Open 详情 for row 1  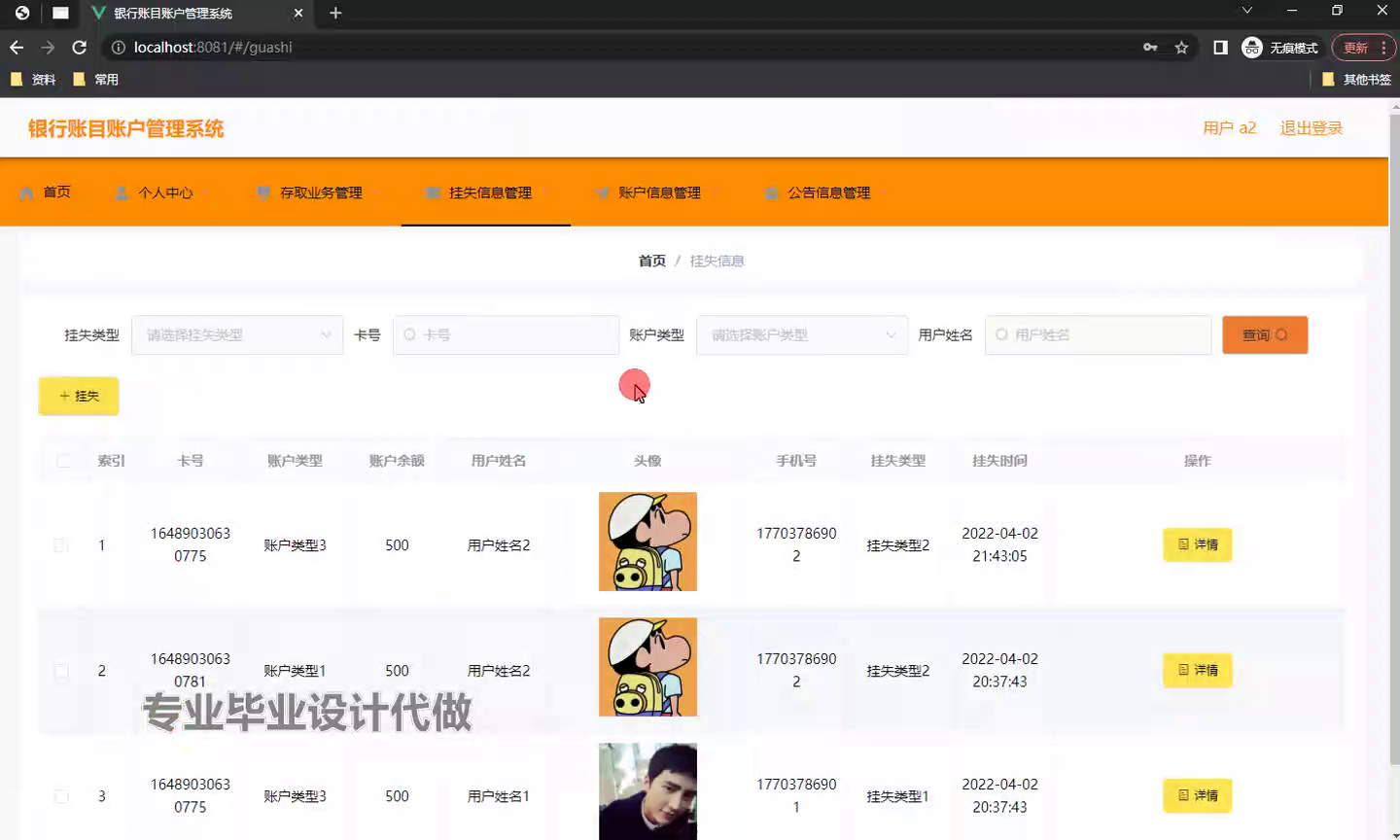point(1198,544)
